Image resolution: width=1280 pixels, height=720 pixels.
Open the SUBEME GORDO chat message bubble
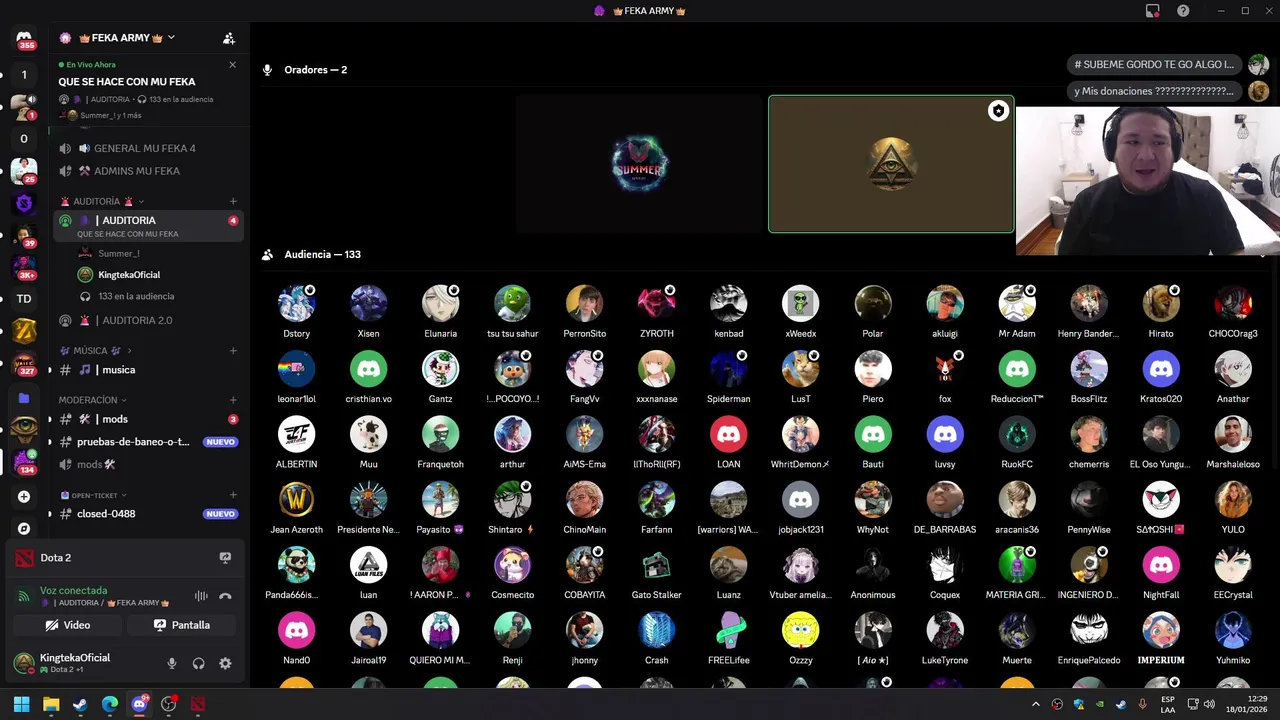click(x=1155, y=64)
